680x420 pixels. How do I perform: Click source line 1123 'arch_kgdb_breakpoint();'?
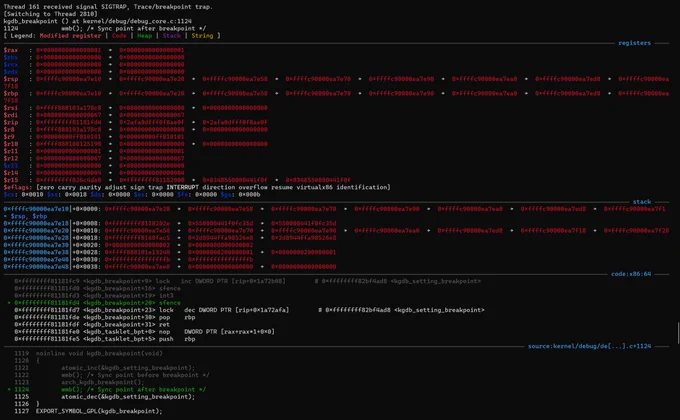pyautogui.click(x=103, y=383)
